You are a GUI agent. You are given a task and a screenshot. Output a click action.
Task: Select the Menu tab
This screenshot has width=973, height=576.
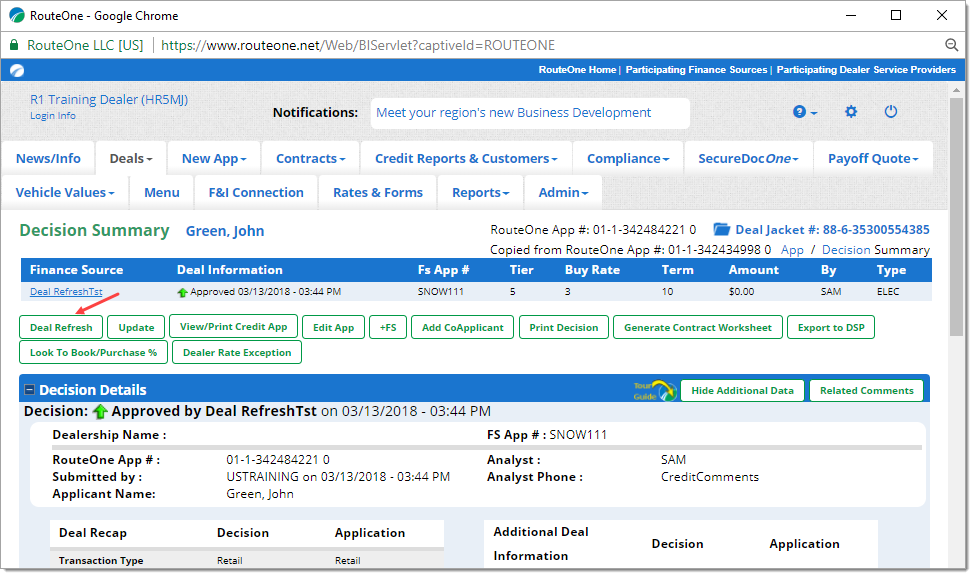(162, 192)
